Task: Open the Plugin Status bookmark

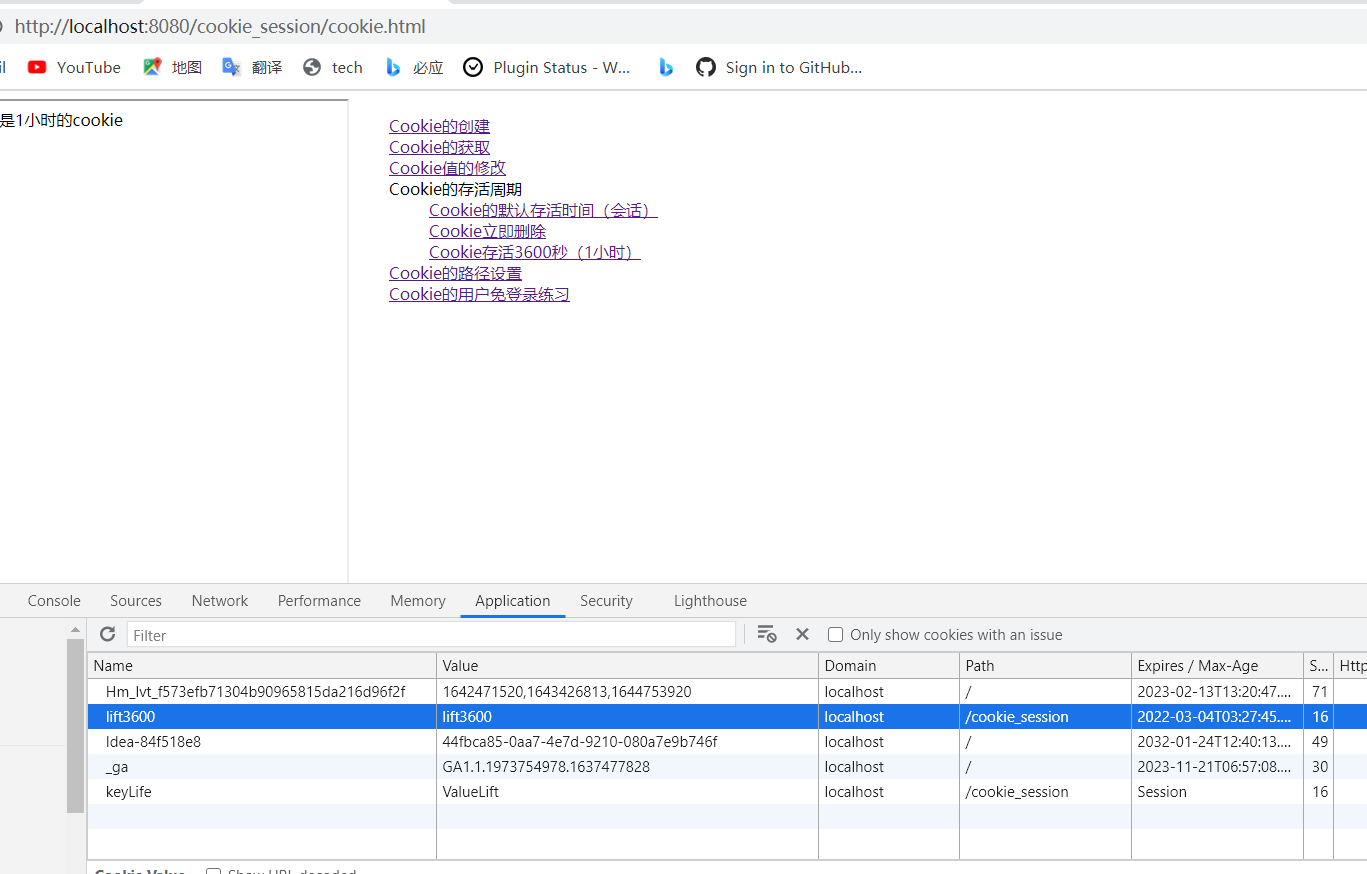Action: pos(548,67)
